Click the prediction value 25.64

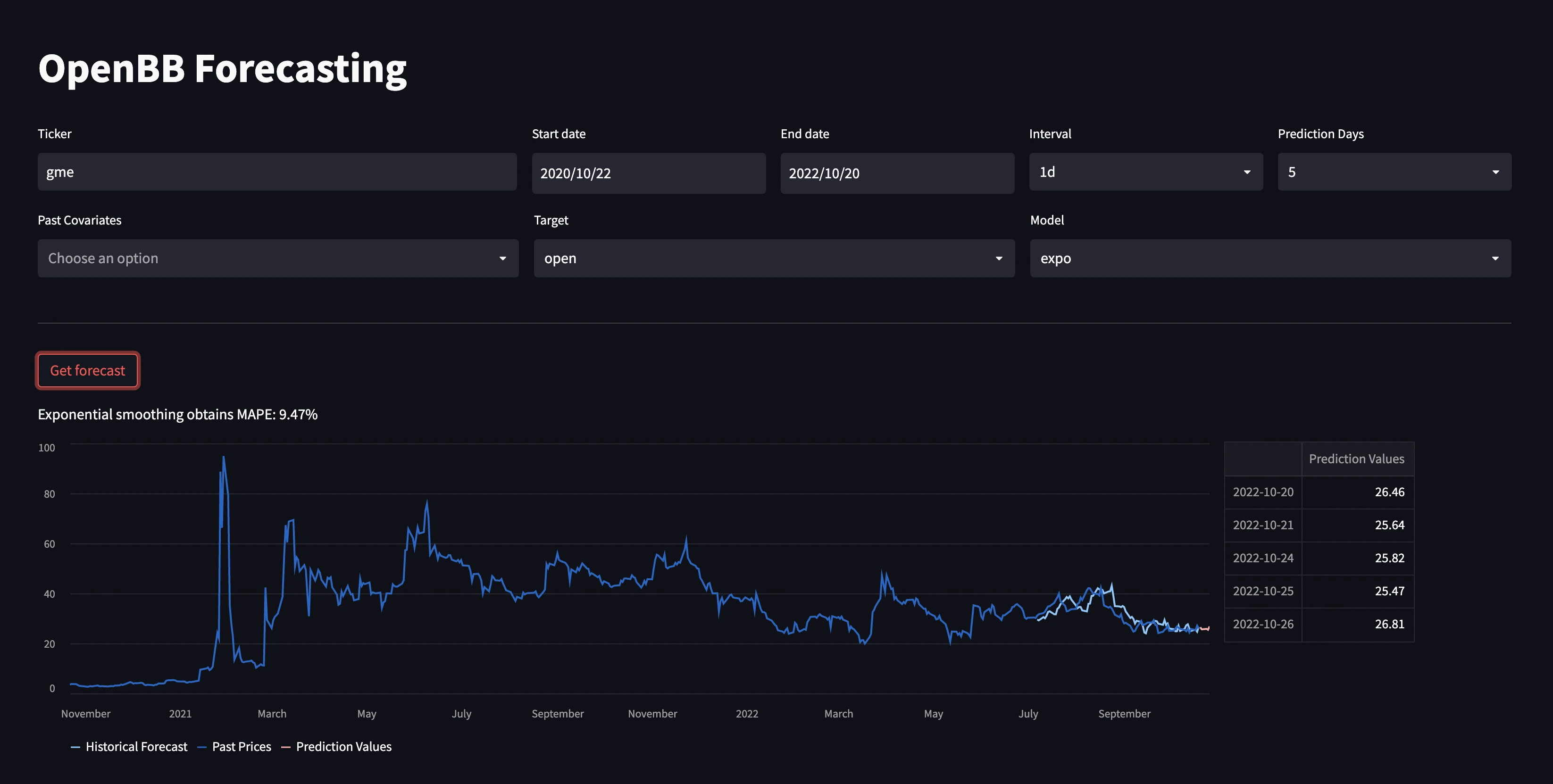coord(1390,525)
